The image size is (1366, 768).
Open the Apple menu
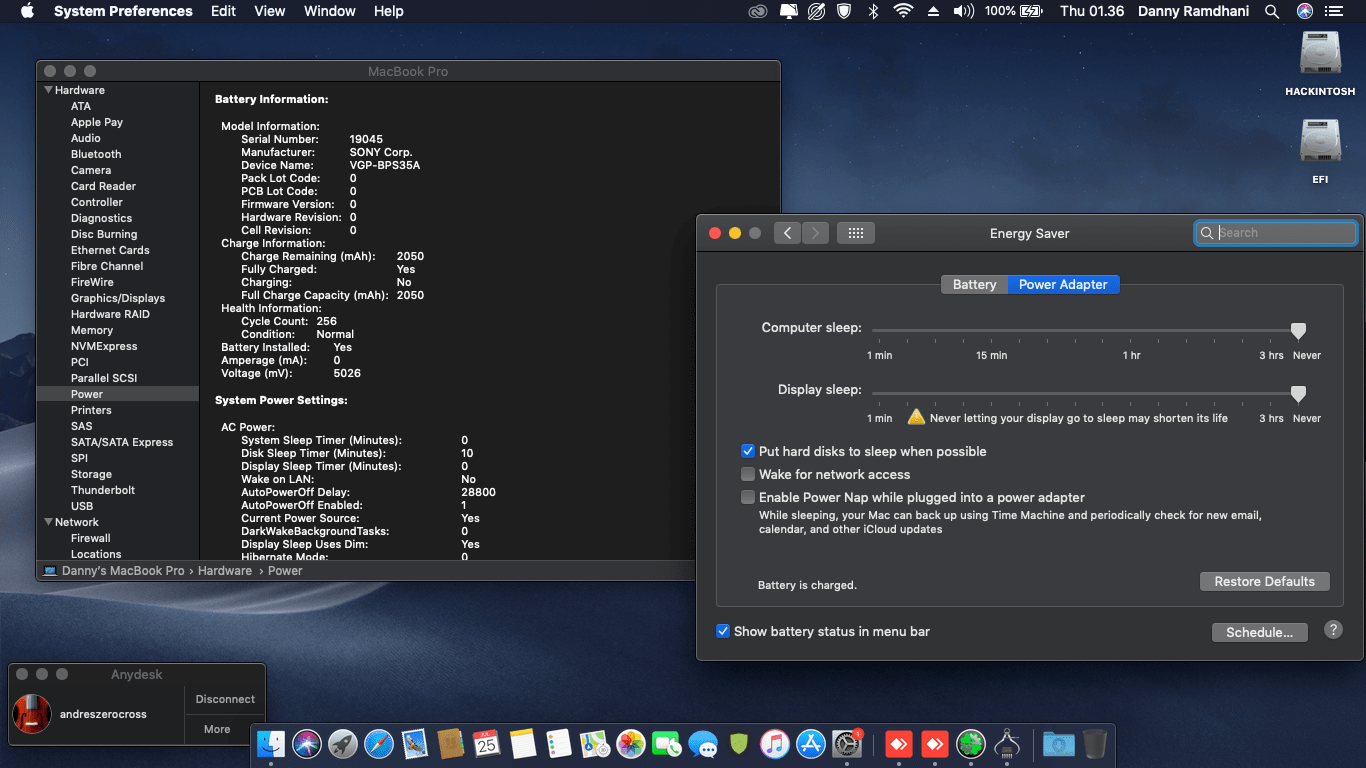pos(27,11)
